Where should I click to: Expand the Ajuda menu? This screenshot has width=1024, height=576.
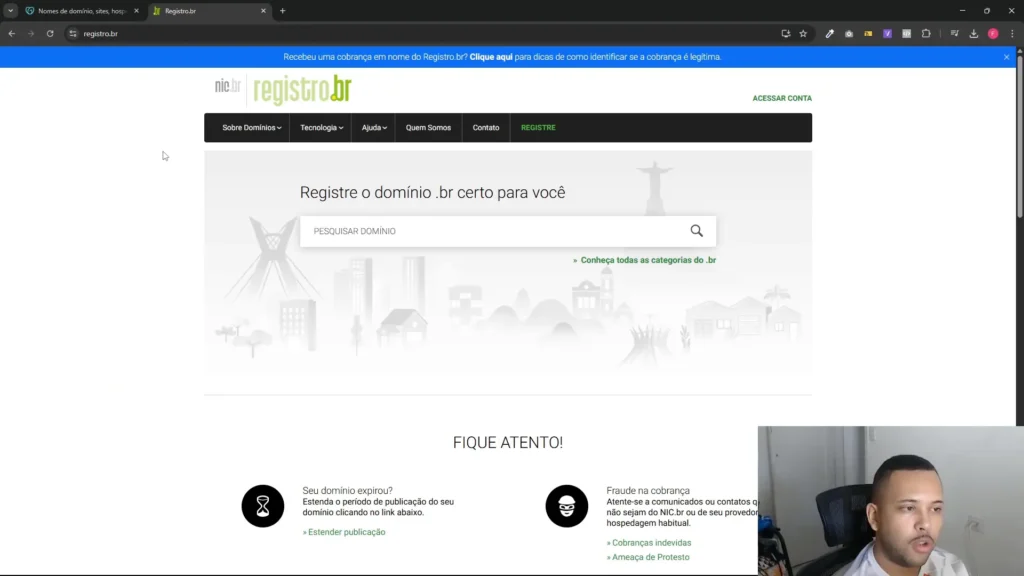[374, 127]
